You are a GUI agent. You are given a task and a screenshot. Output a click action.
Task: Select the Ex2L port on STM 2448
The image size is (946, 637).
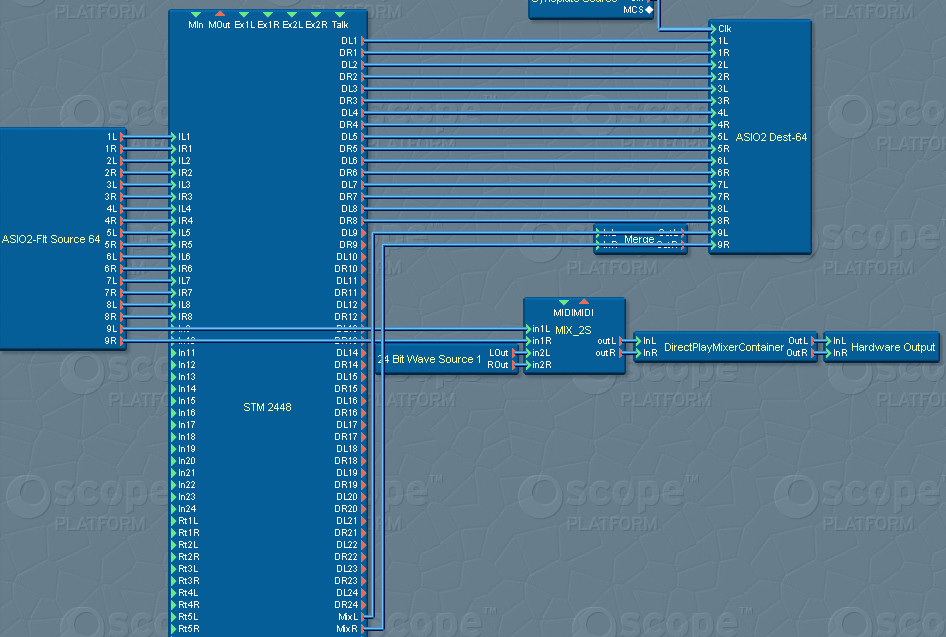(292, 14)
